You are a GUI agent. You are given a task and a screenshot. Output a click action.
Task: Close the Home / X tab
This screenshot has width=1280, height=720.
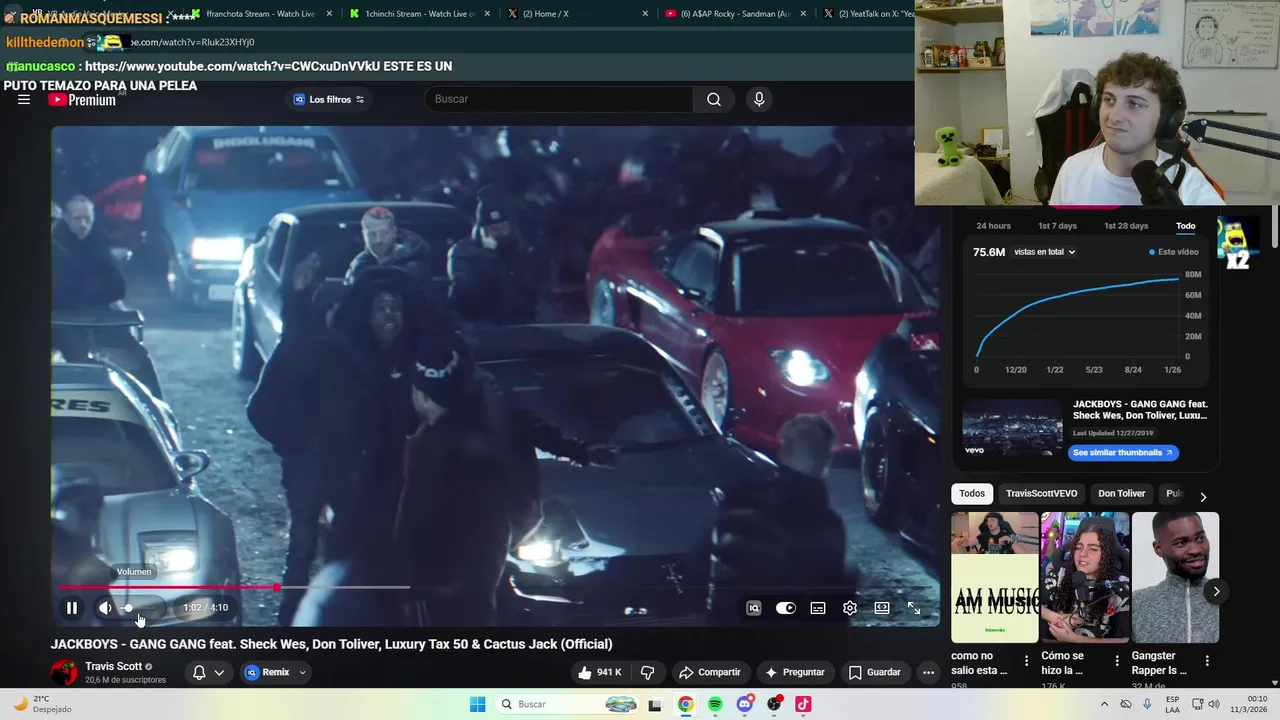coord(645,14)
